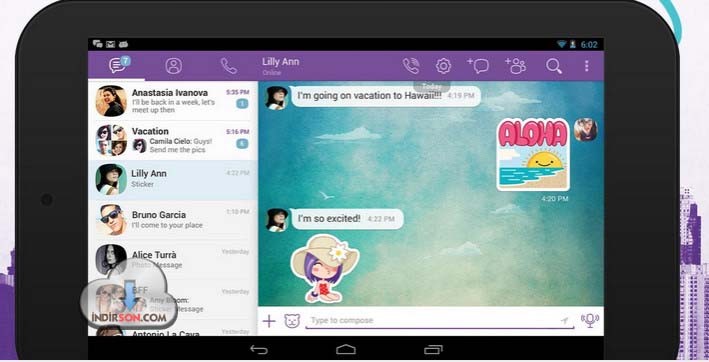Open the calls tab phone icon
Image resolution: width=709 pixels, height=362 pixels.
pyautogui.click(x=228, y=66)
